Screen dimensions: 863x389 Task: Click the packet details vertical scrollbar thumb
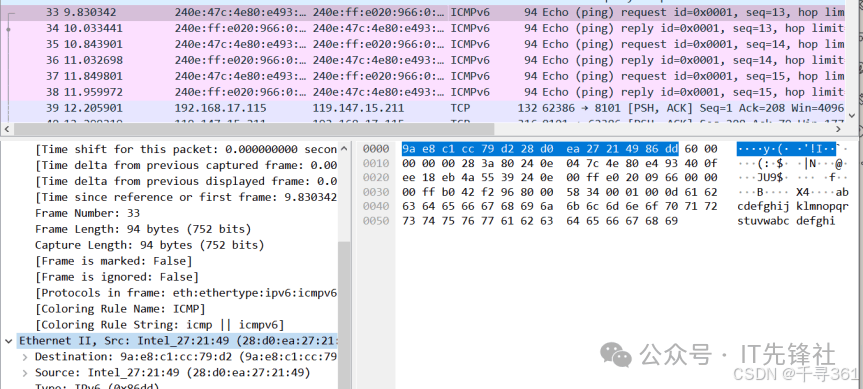[x=345, y=315]
